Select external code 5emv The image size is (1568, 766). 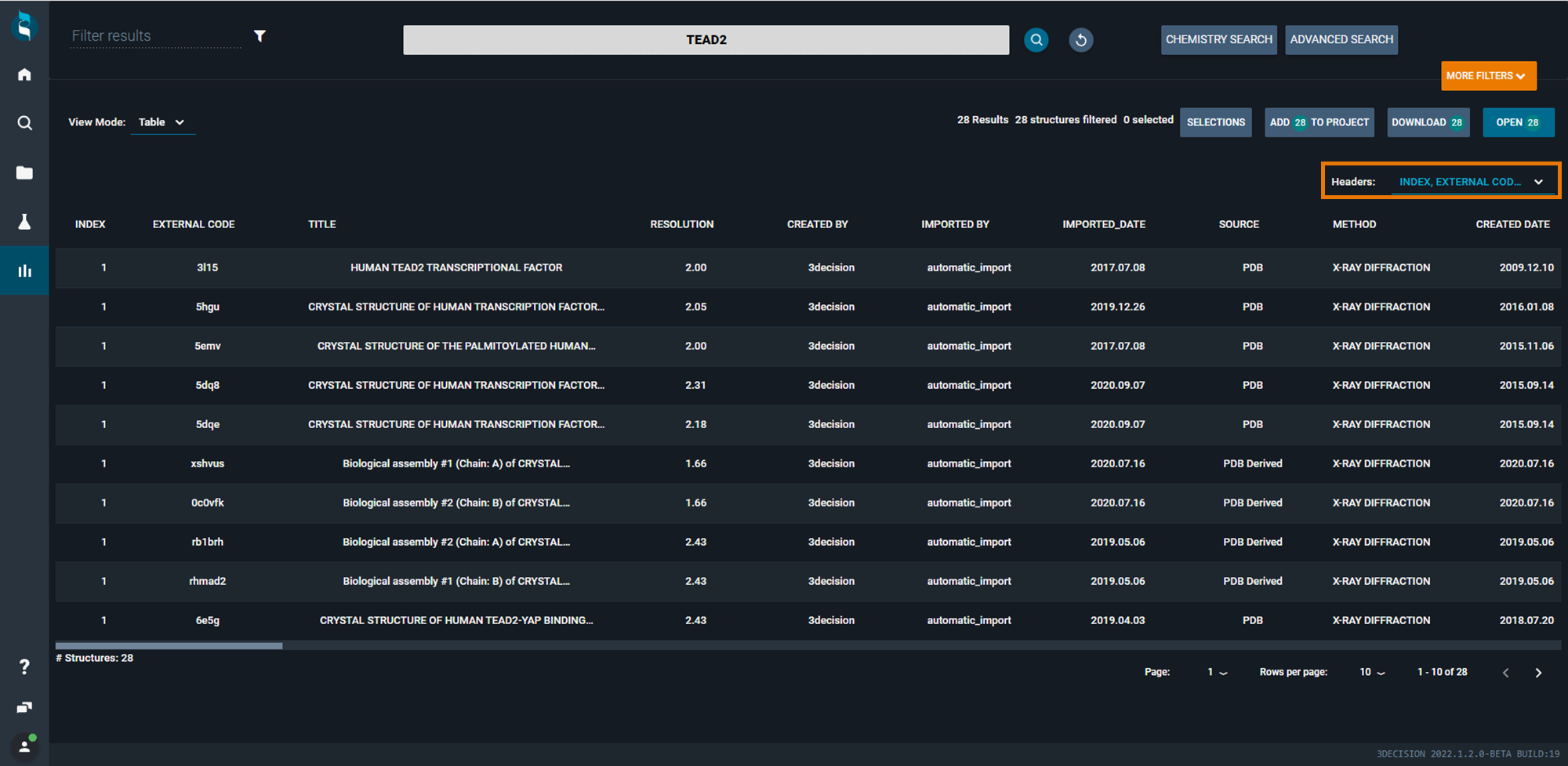[x=208, y=347]
